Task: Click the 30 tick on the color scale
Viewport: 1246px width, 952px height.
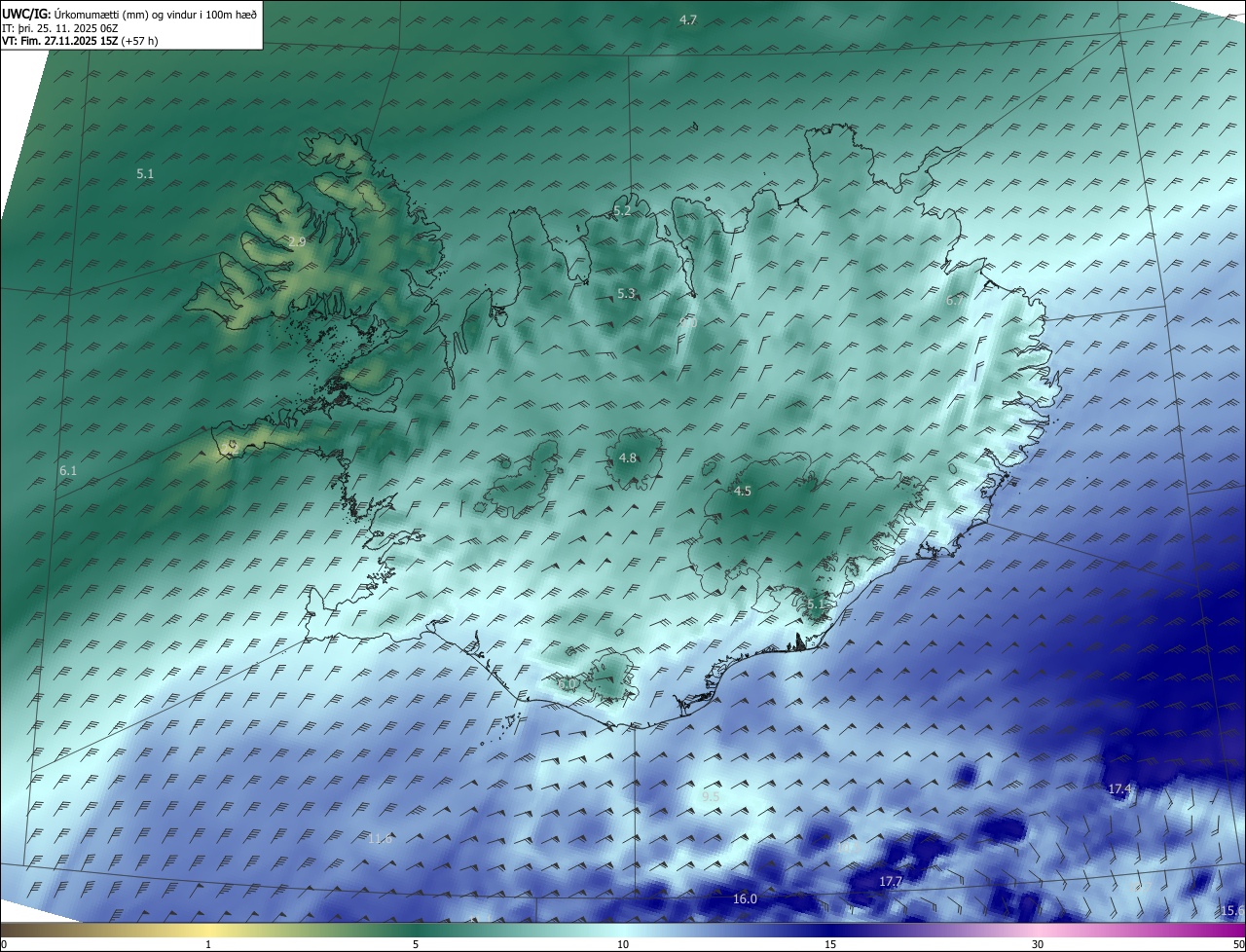Action: [1038, 944]
